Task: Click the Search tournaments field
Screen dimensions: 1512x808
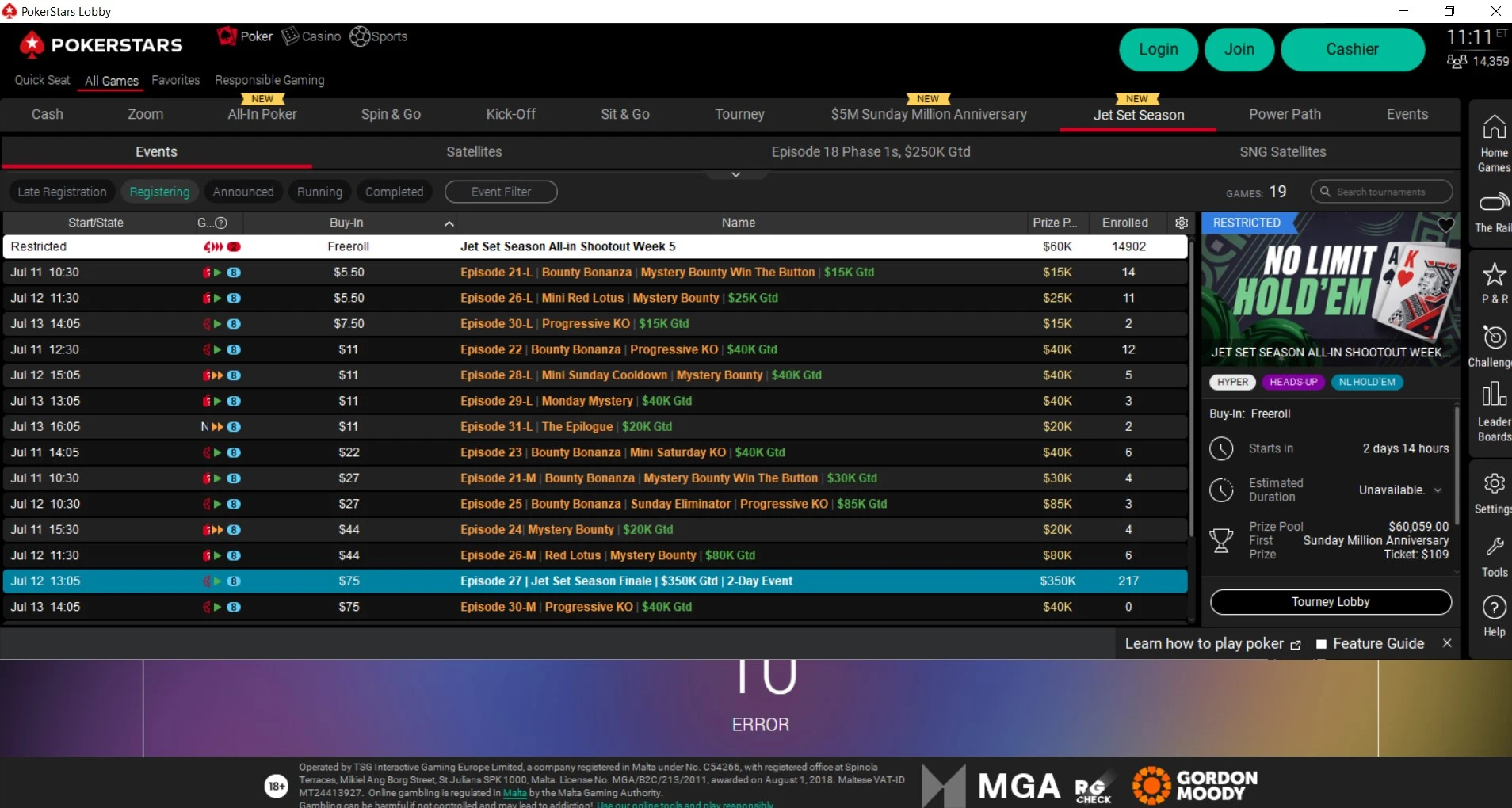Action: pyautogui.click(x=1381, y=192)
